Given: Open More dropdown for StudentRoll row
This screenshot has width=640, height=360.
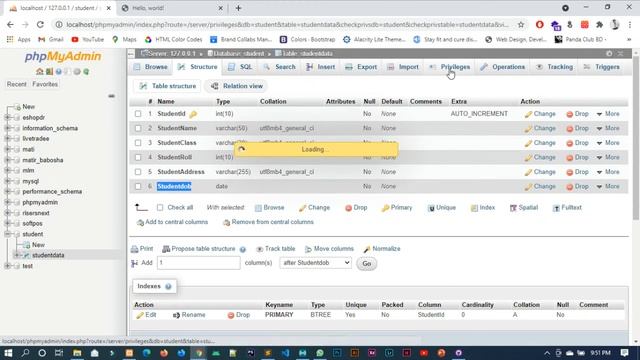Looking at the screenshot, I should [608, 157].
